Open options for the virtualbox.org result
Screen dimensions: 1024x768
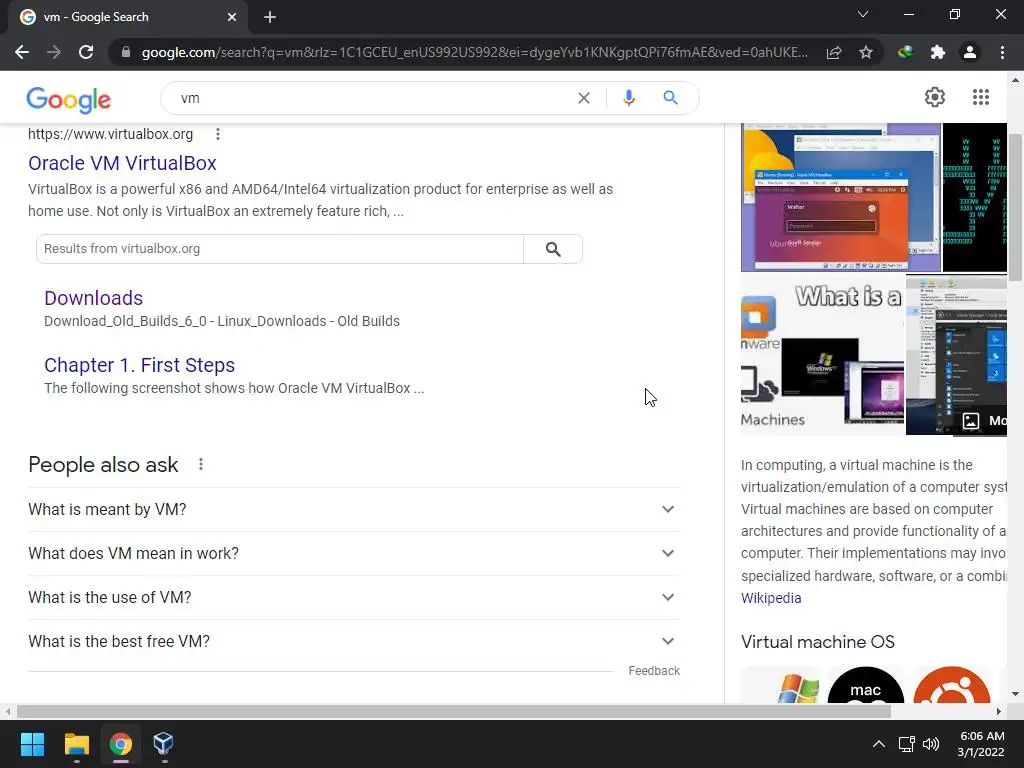pos(217,134)
